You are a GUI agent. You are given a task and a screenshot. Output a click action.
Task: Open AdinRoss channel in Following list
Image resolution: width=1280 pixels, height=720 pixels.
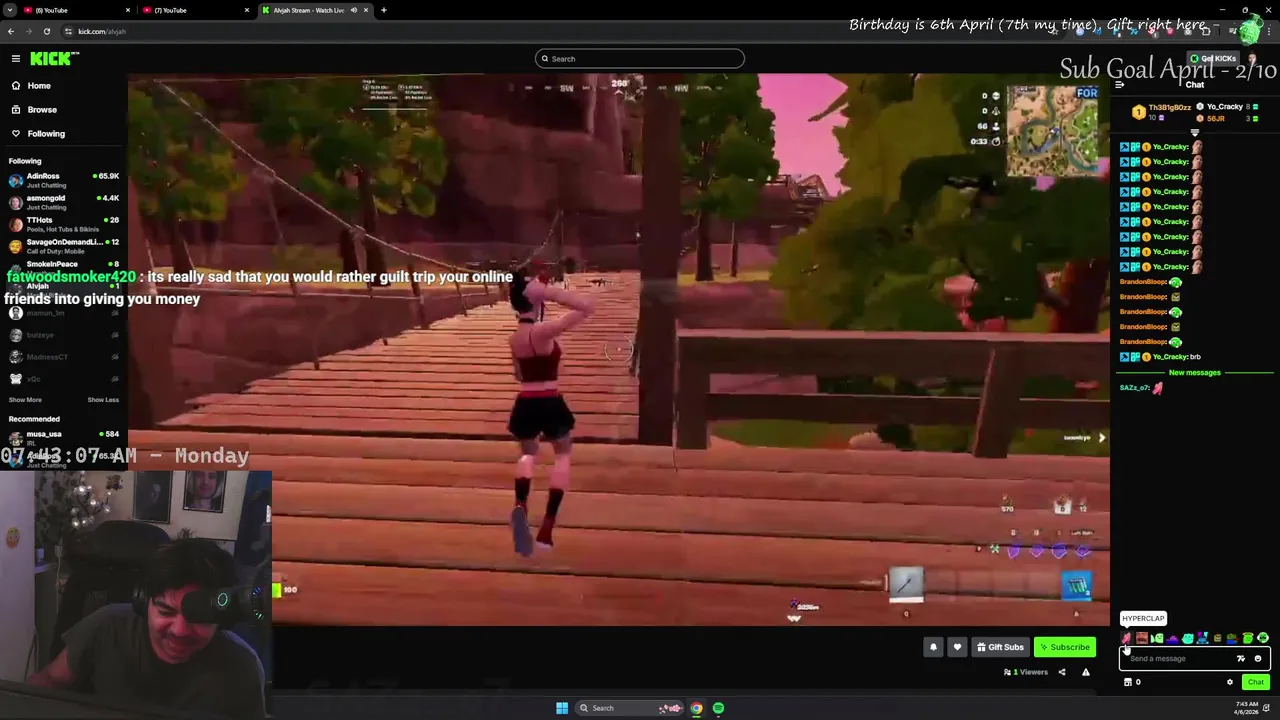click(x=64, y=180)
